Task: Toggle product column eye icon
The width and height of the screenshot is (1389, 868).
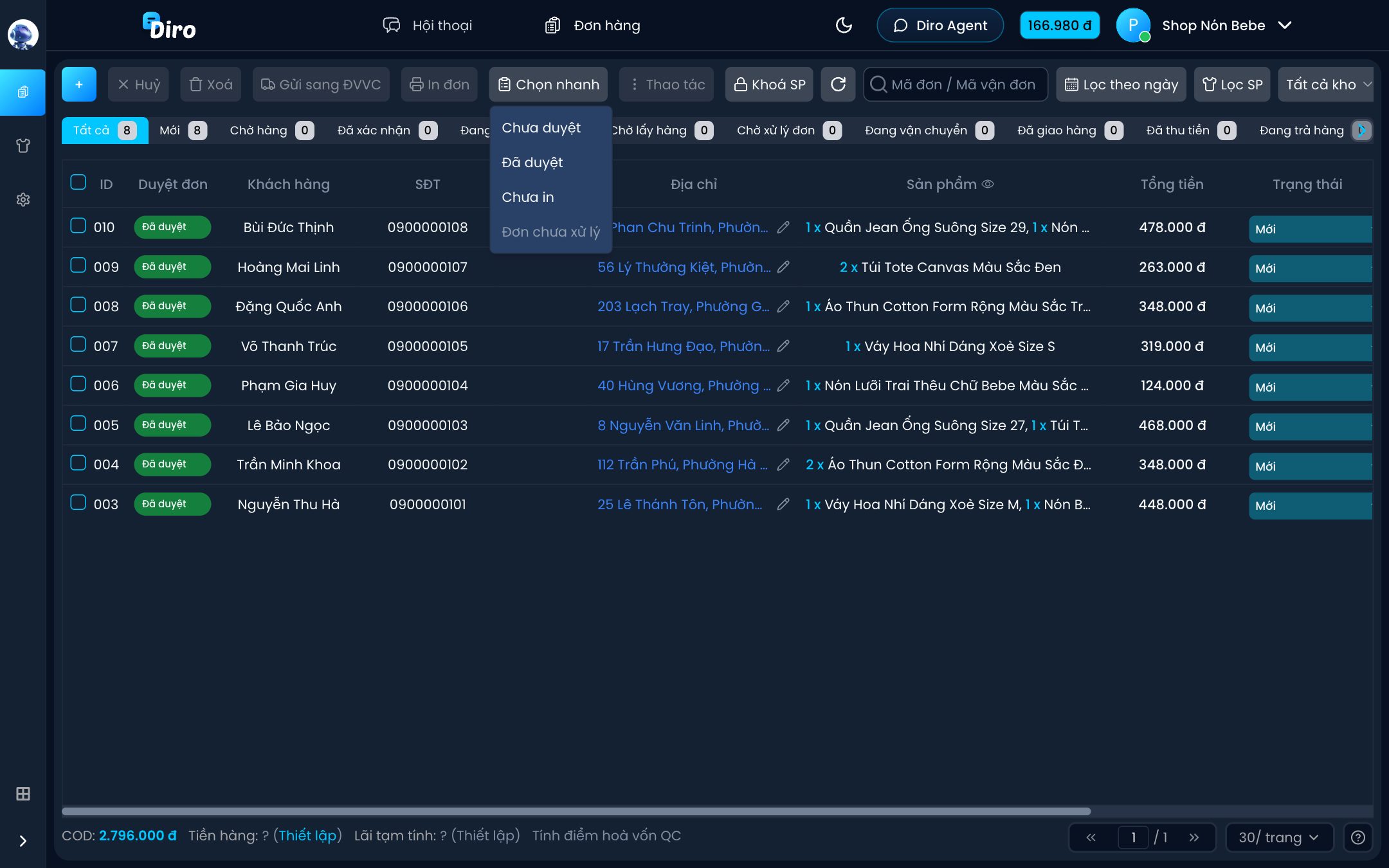Action: tap(988, 184)
